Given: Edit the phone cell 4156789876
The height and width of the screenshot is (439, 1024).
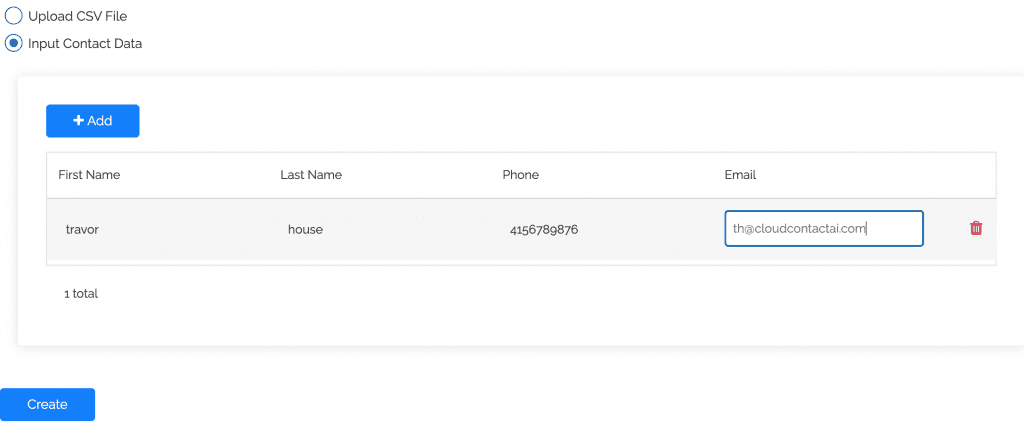Looking at the screenshot, I should (544, 230).
